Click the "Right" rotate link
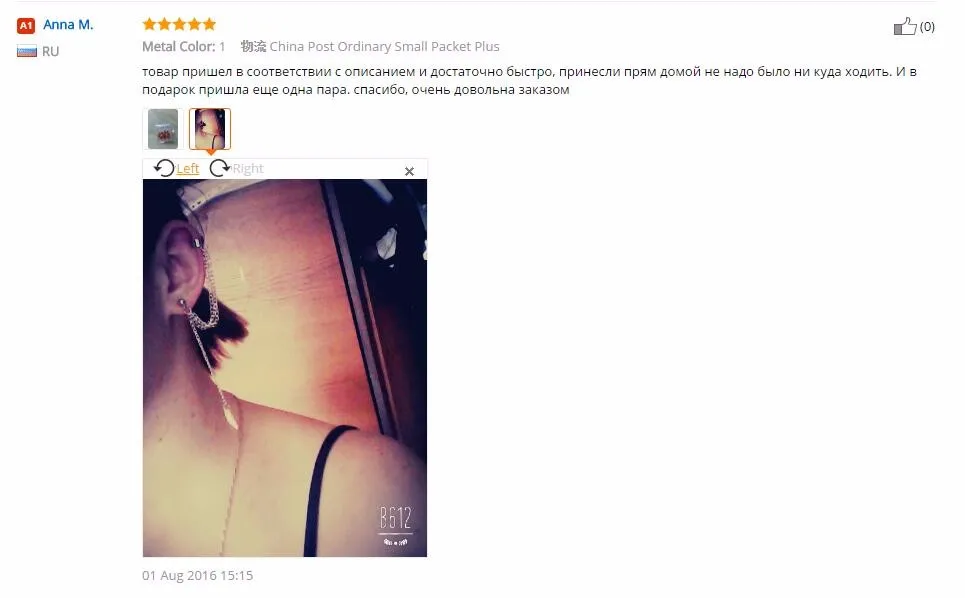Screen dimensions: 965x598 (248, 169)
